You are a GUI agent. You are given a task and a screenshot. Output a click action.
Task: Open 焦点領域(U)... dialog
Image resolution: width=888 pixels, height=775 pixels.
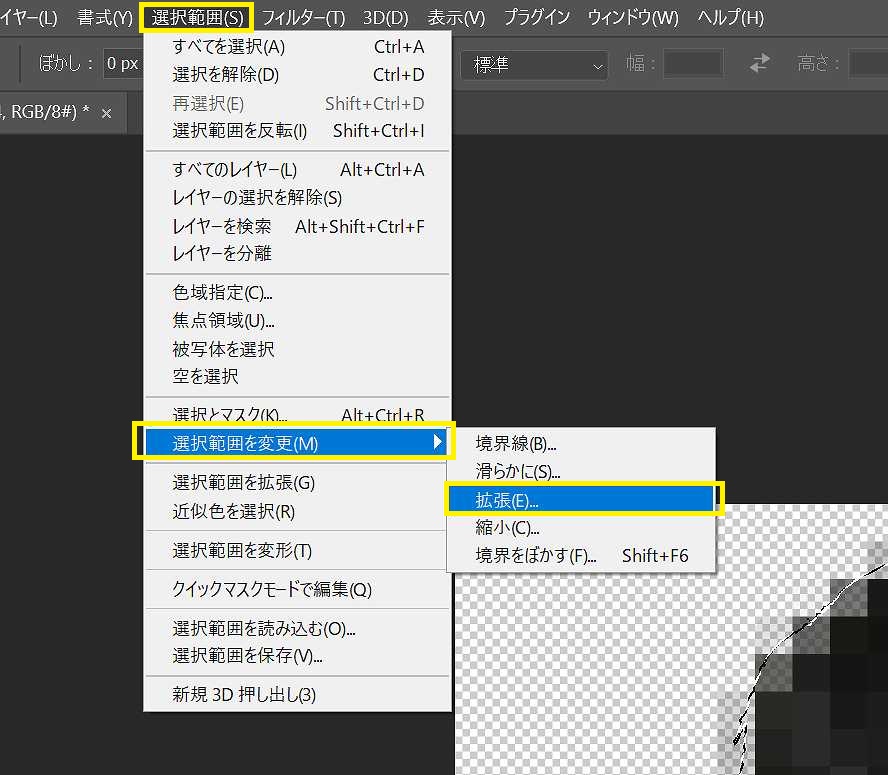click(x=298, y=321)
